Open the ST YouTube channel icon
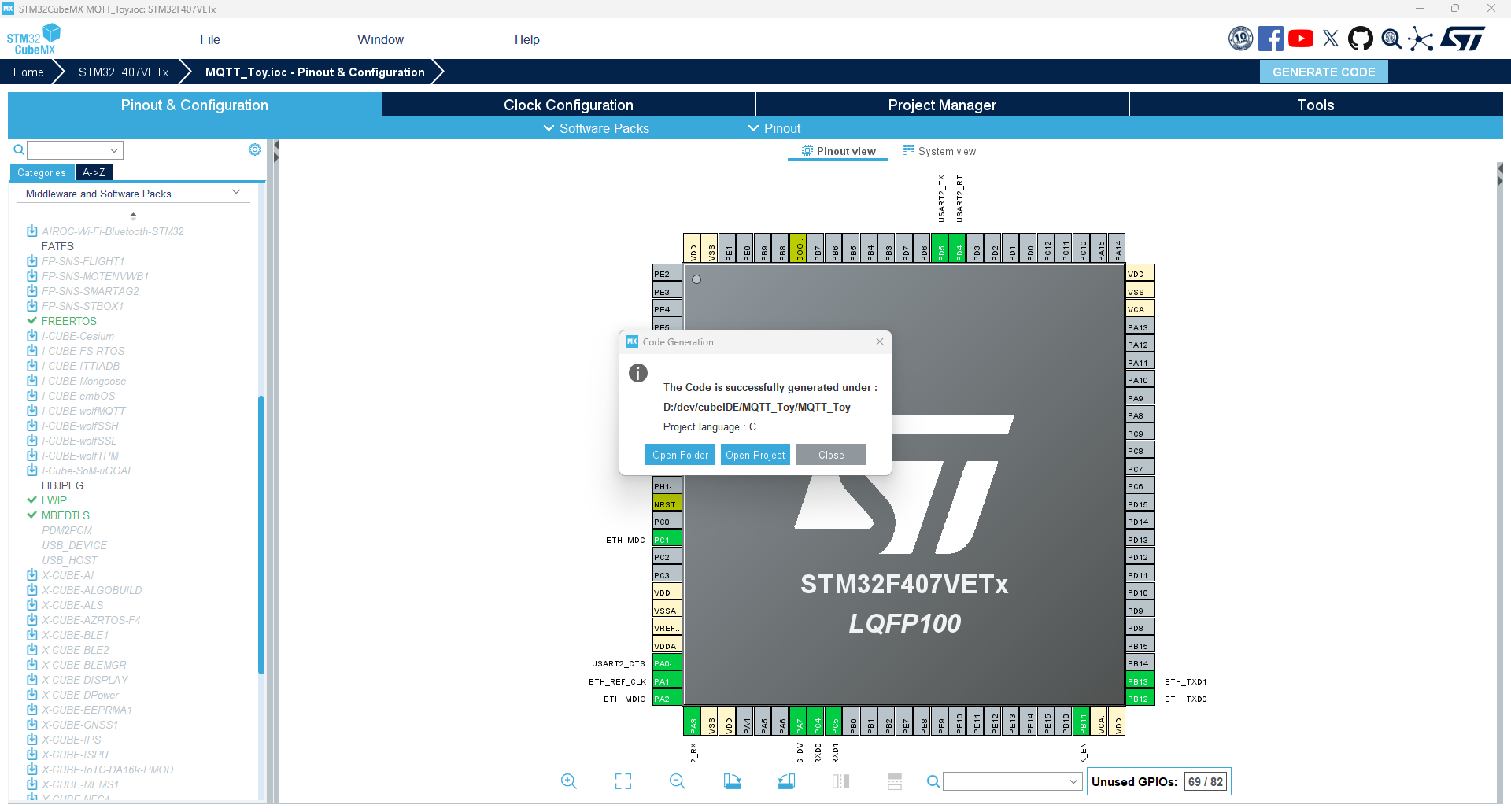This screenshot has width=1511, height=812. coord(1301,39)
